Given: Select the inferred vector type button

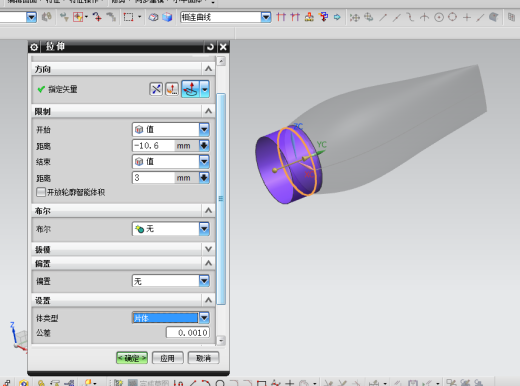Looking at the screenshot, I should coord(190,89).
